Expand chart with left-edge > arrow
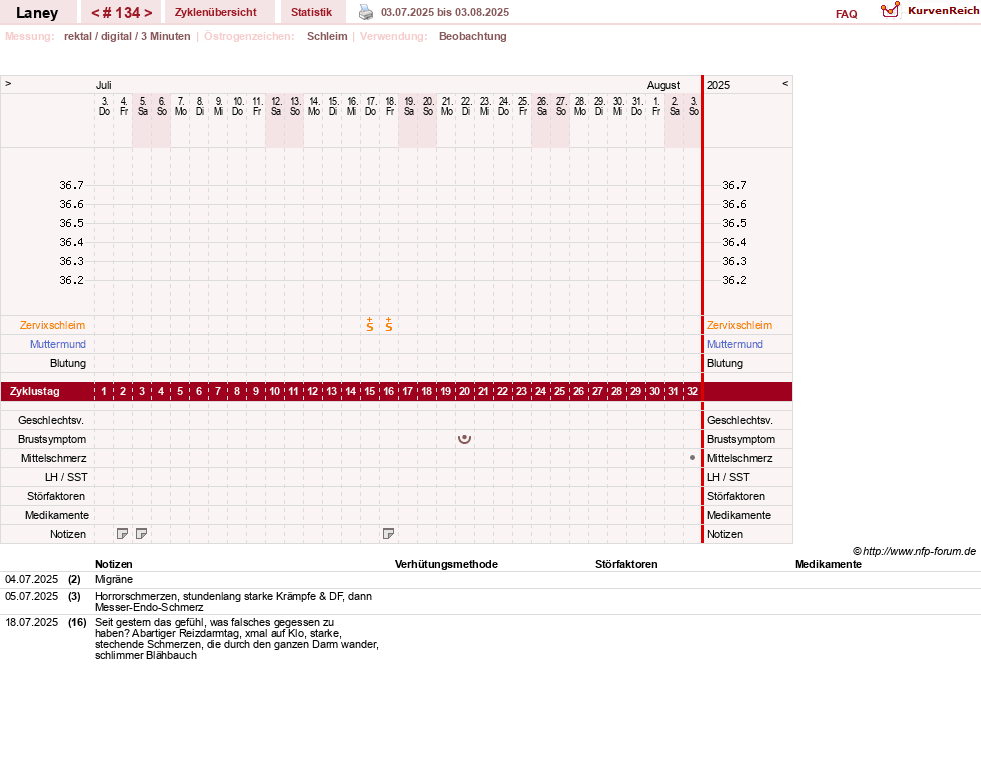 tap(8, 83)
